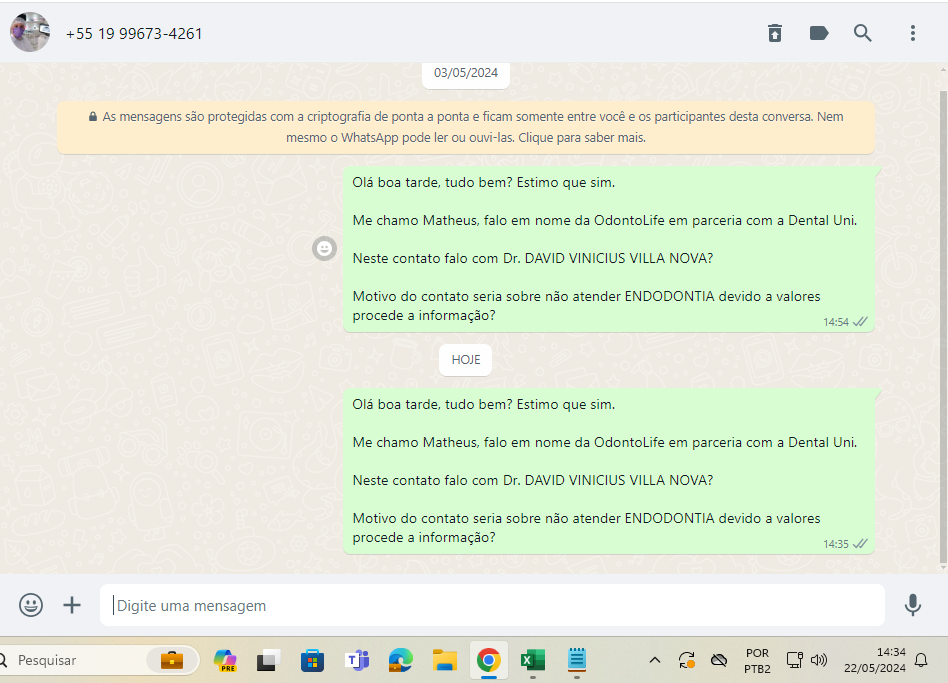The image size is (948, 683).
Task: Focus the 'Digite uma mensagem' input field
Action: [x=492, y=605]
